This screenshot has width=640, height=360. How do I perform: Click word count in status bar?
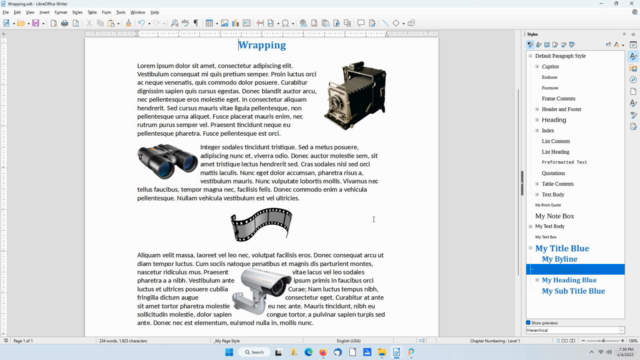(x=123, y=341)
